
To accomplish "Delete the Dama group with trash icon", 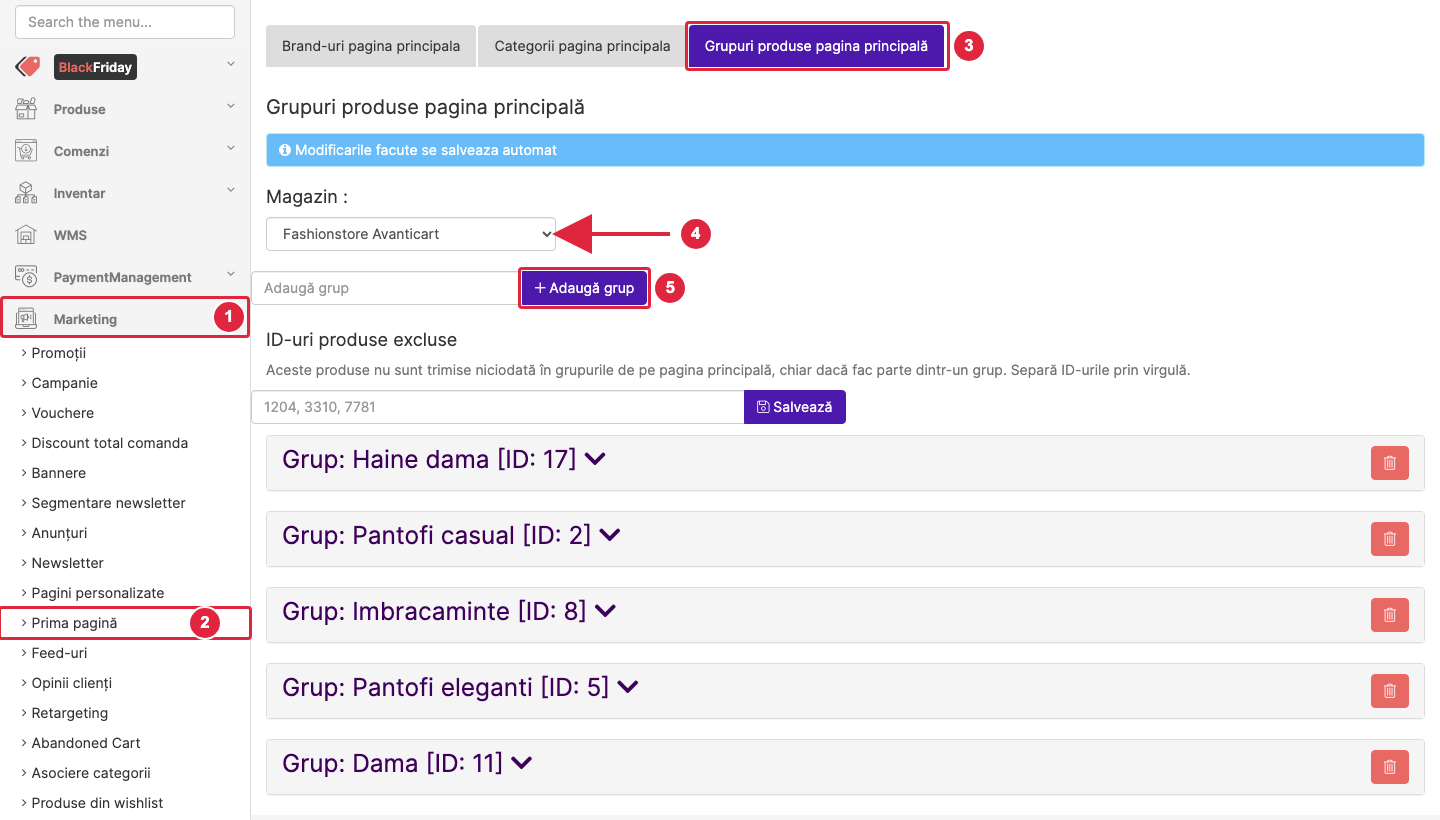I will (1390, 767).
